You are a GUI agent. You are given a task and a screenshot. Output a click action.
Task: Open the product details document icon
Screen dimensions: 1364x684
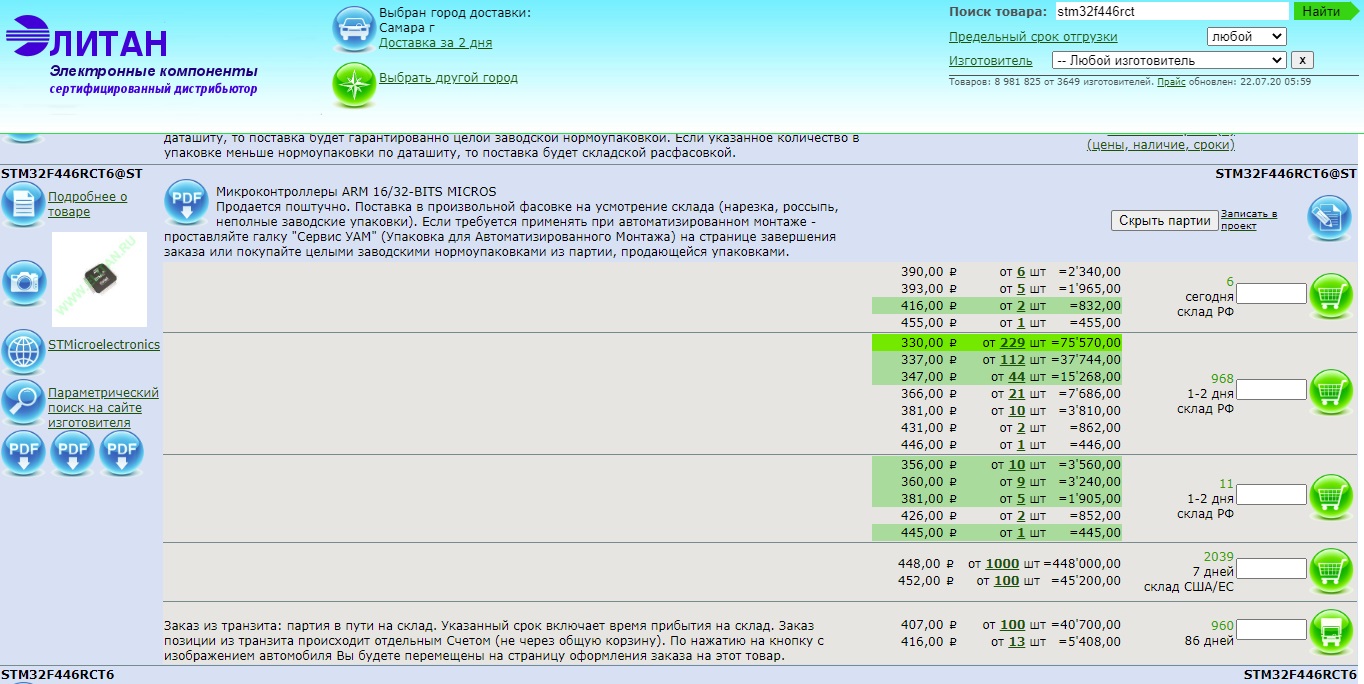coord(23,204)
